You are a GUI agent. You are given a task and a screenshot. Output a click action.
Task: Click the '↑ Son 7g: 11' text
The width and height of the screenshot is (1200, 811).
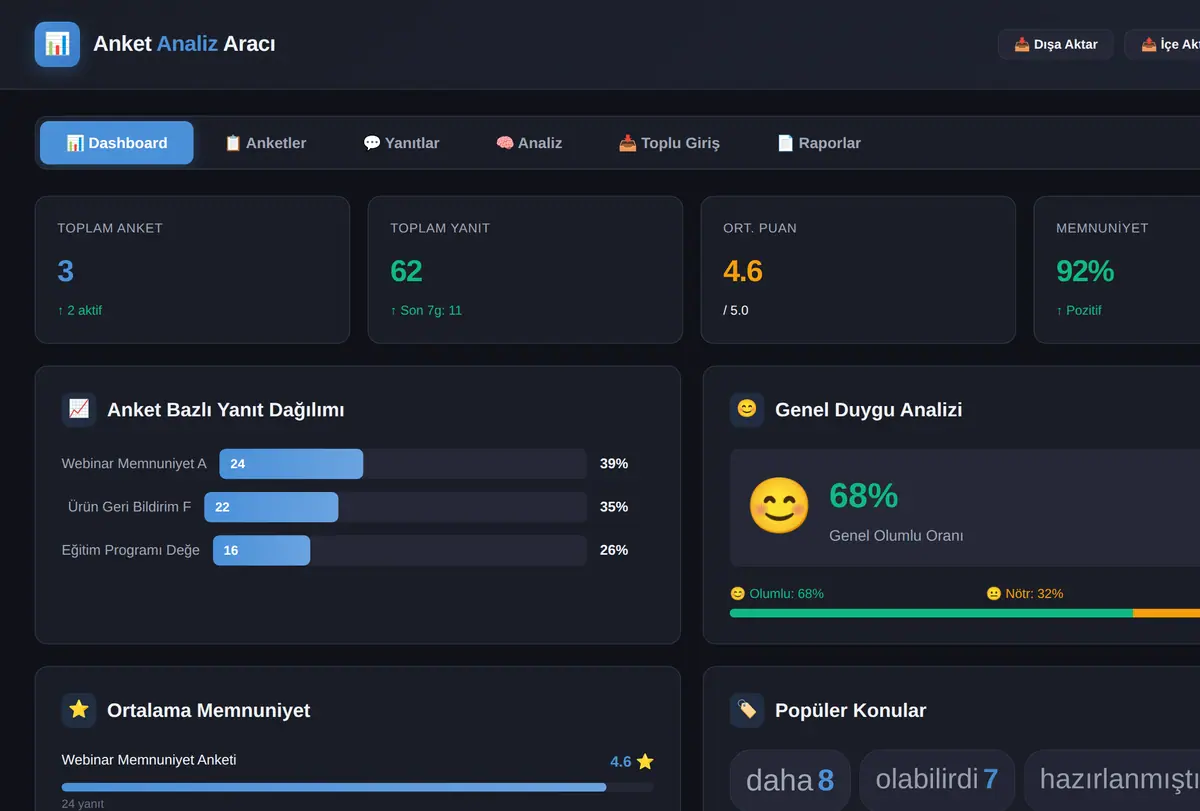click(426, 310)
